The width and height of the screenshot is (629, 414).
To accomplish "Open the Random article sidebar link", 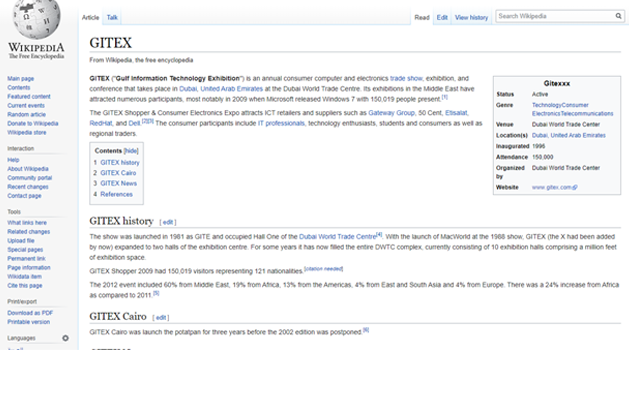I will [27, 113].
